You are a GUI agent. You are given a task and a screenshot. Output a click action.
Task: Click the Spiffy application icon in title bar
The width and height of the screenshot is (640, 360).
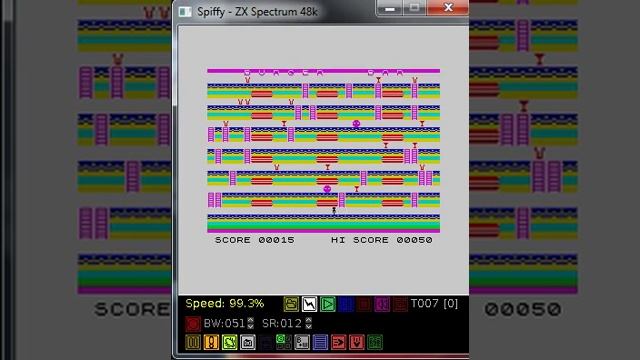[x=185, y=12]
